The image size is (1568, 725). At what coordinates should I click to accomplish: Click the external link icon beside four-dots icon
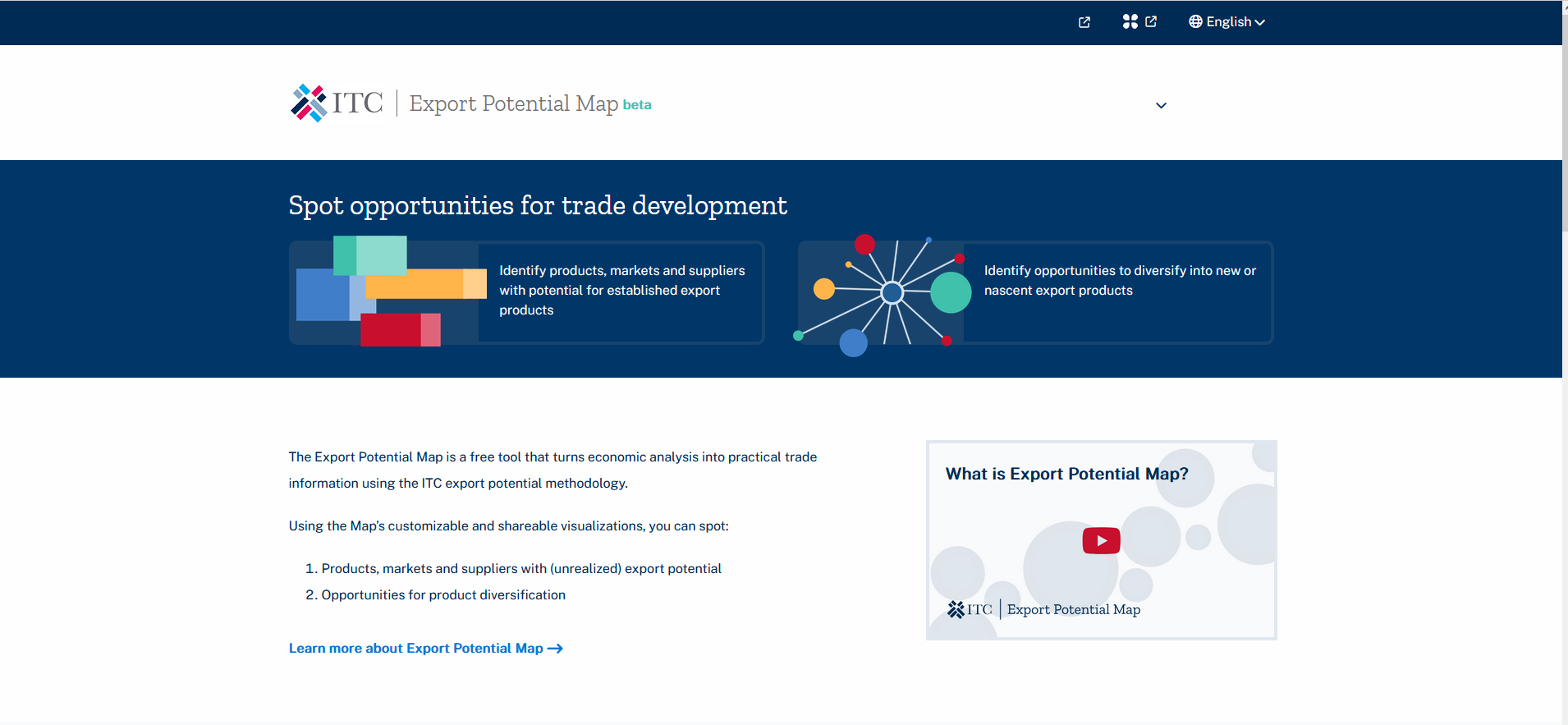[x=1151, y=21]
